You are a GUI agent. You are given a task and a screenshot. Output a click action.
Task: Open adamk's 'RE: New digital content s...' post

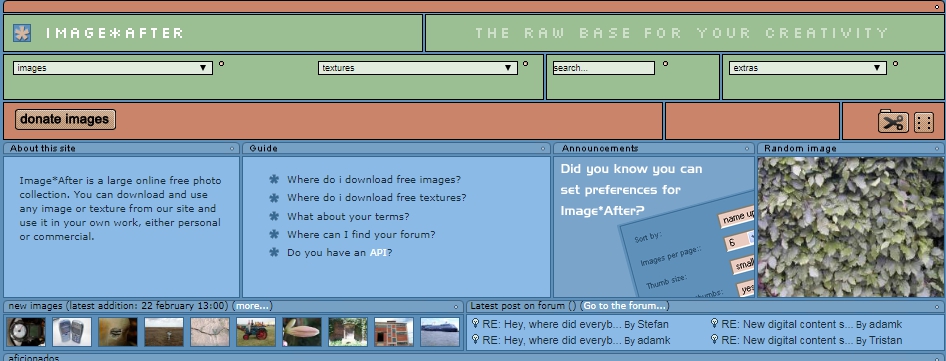point(787,324)
